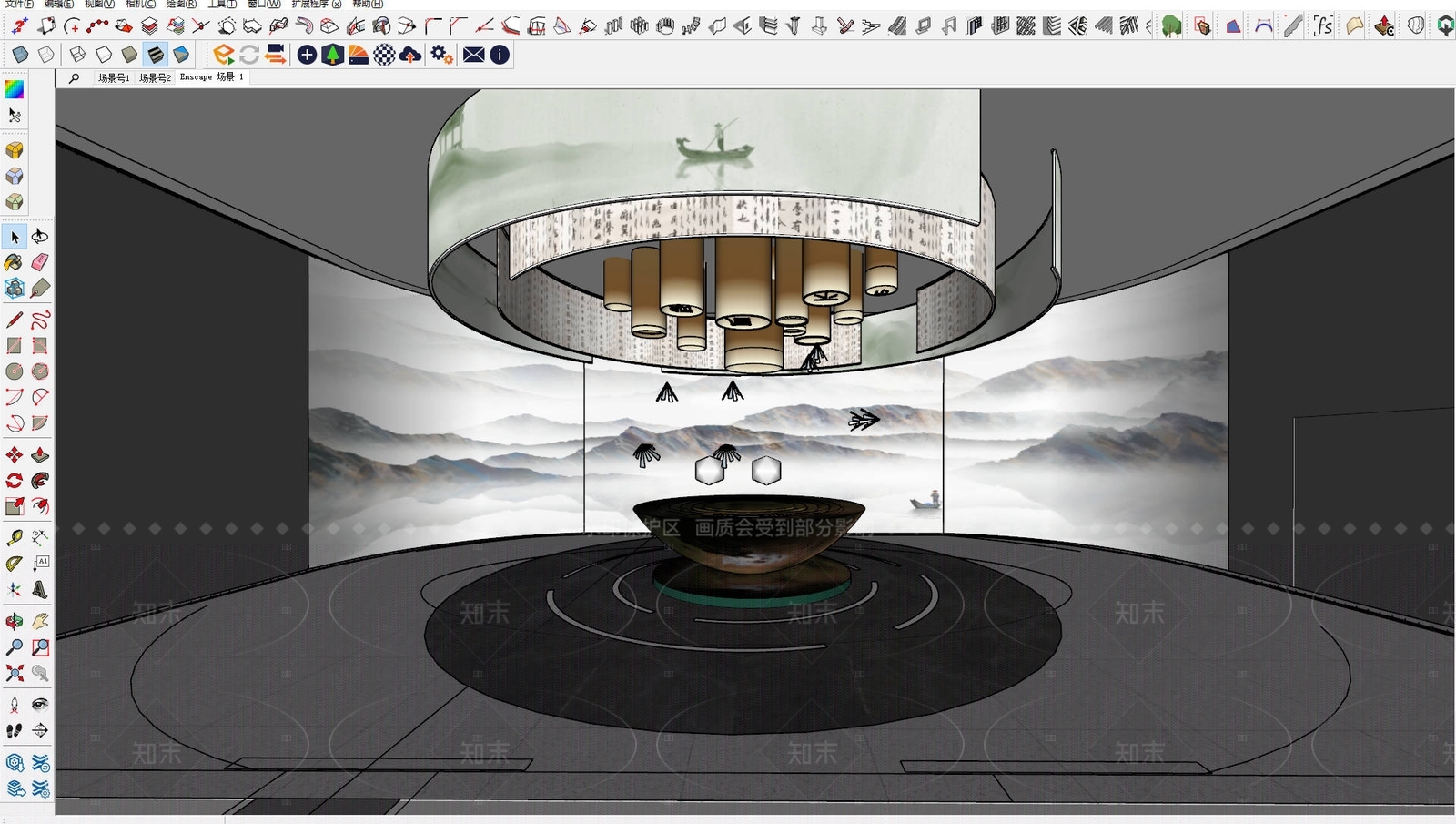The height and width of the screenshot is (824, 1456).
Task: Switch to Wireframe face style
Action: click(78, 55)
